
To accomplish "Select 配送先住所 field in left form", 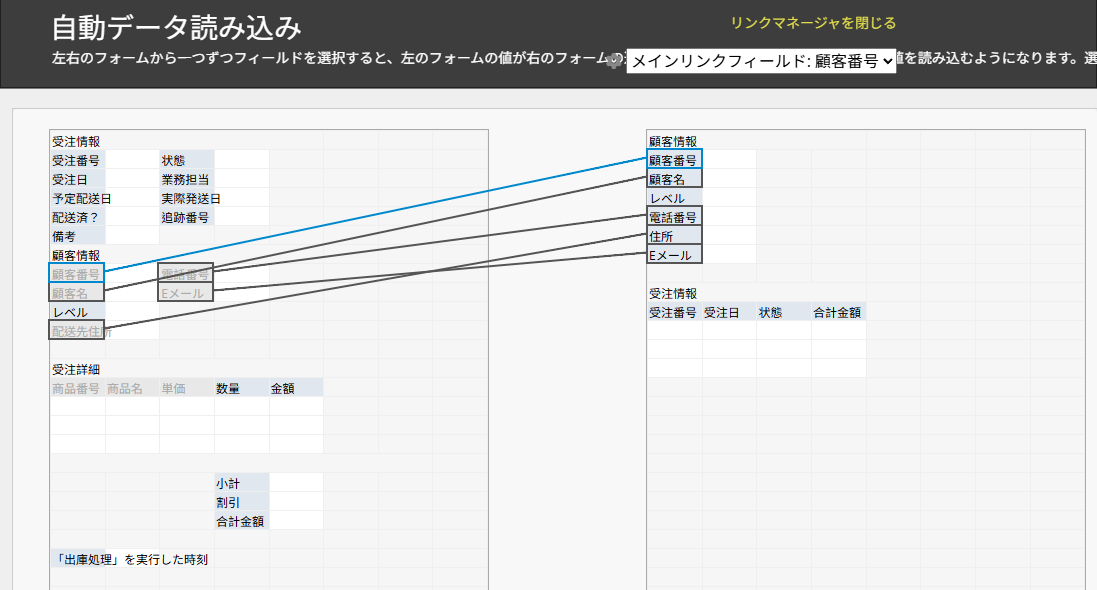I will pyautogui.click(x=77, y=331).
